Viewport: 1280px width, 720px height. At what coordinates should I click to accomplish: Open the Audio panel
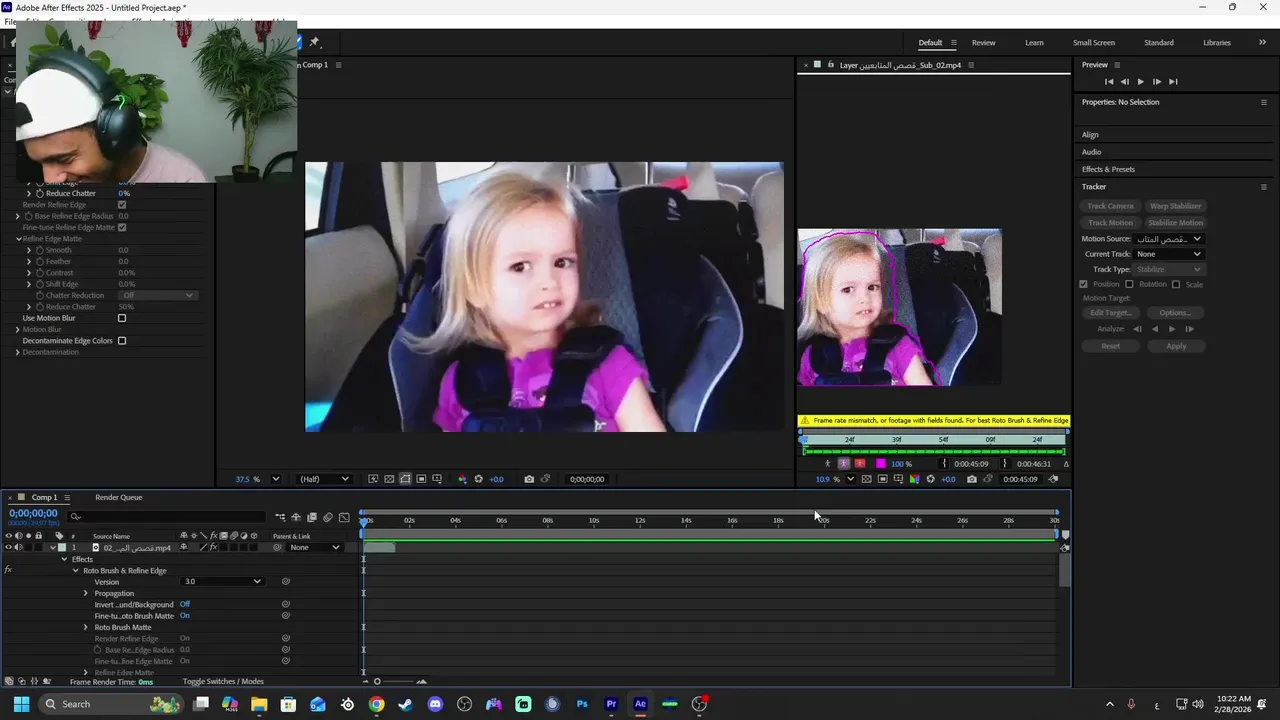tap(1091, 152)
